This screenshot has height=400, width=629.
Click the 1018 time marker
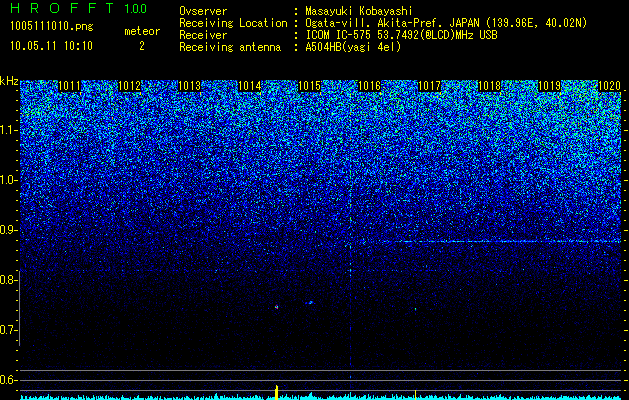489,86
